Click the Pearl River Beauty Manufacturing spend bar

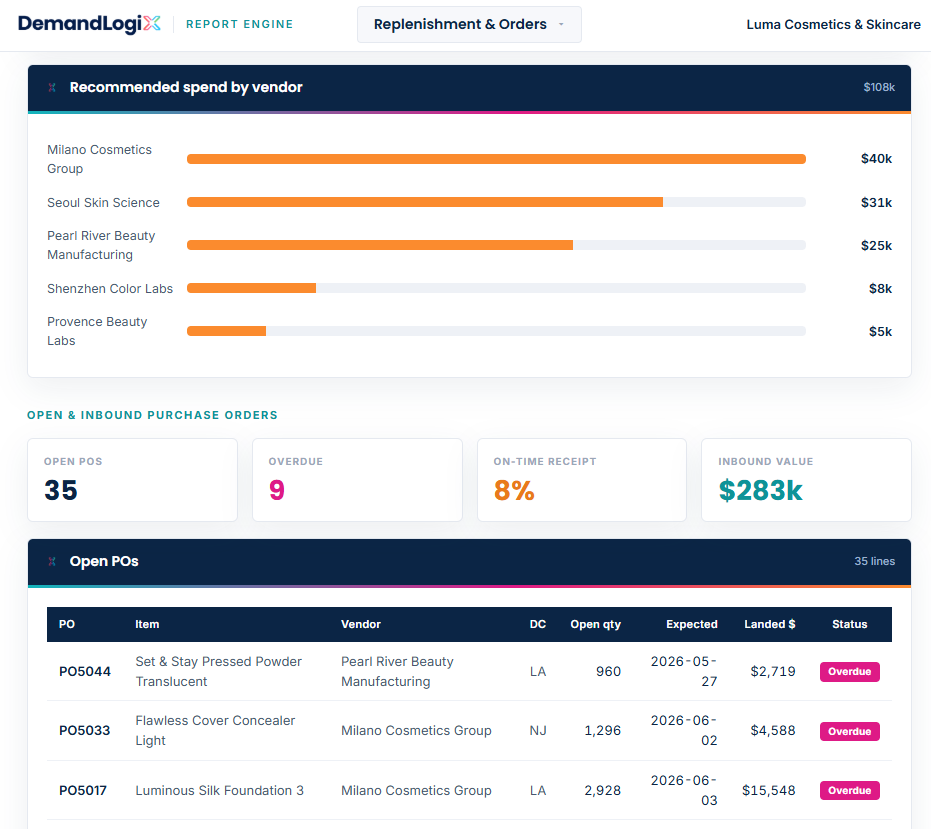coord(496,245)
